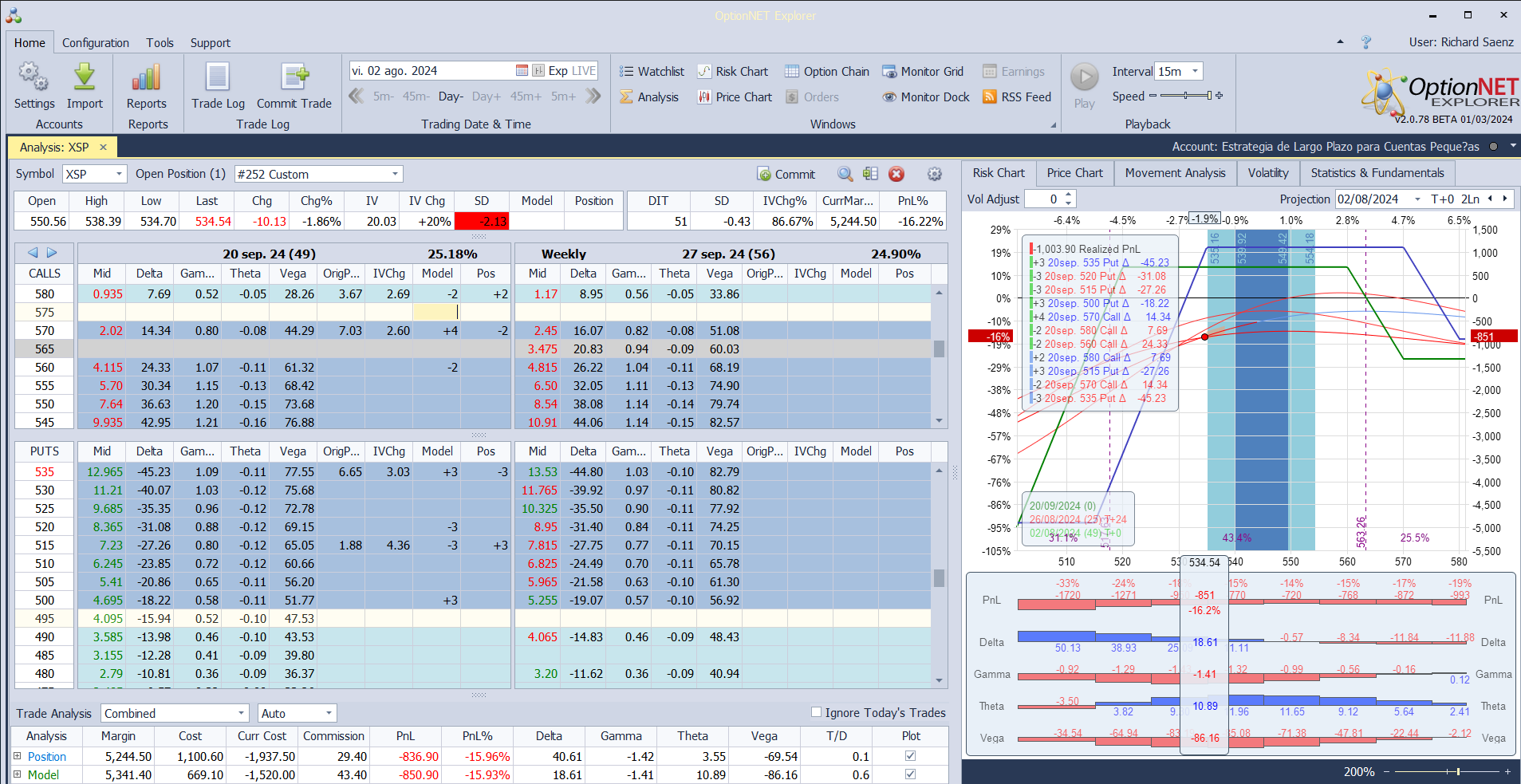Click the Position link in analysis table
This screenshot has width=1521, height=784.
[47, 756]
